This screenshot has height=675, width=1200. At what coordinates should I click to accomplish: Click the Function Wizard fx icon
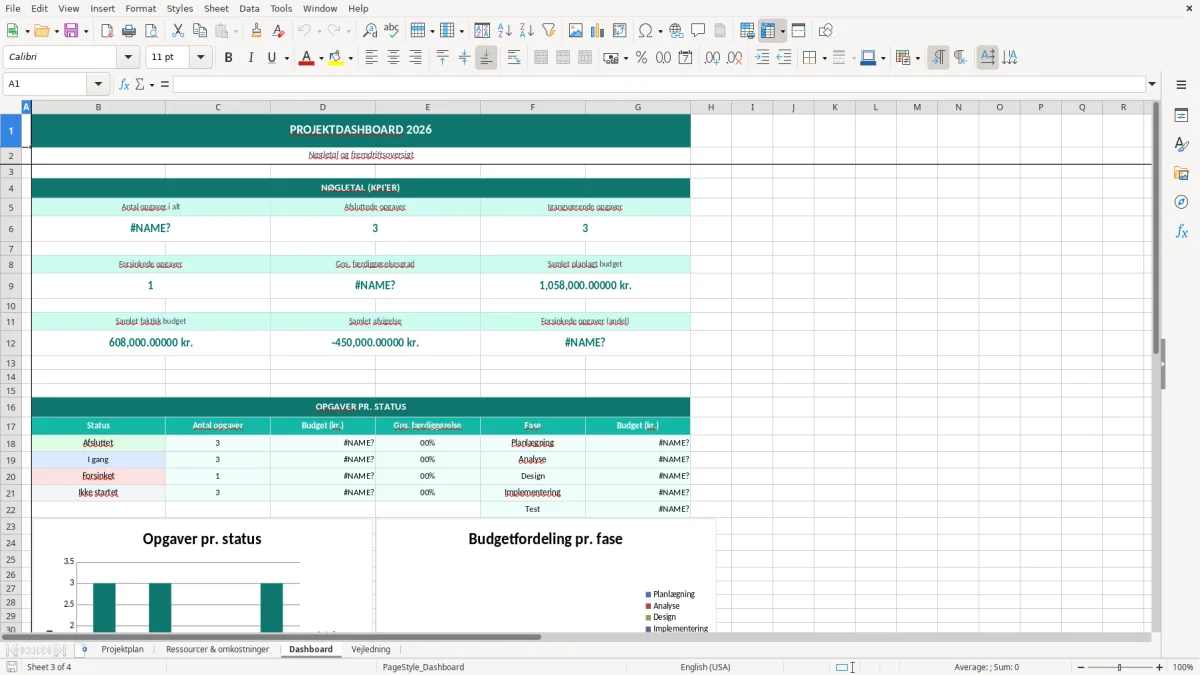(x=124, y=84)
